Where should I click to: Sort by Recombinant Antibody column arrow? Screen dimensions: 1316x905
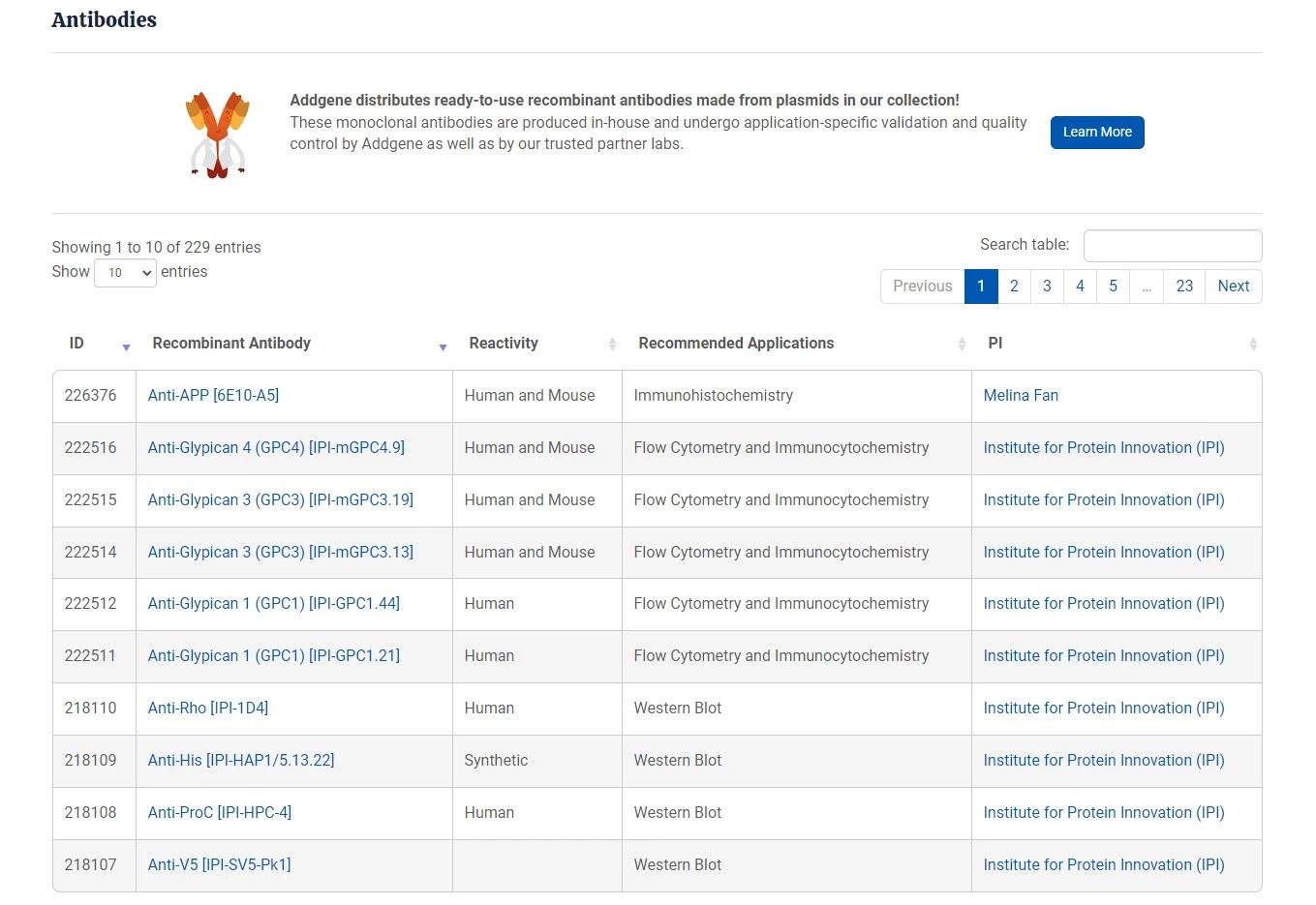[x=443, y=346]
